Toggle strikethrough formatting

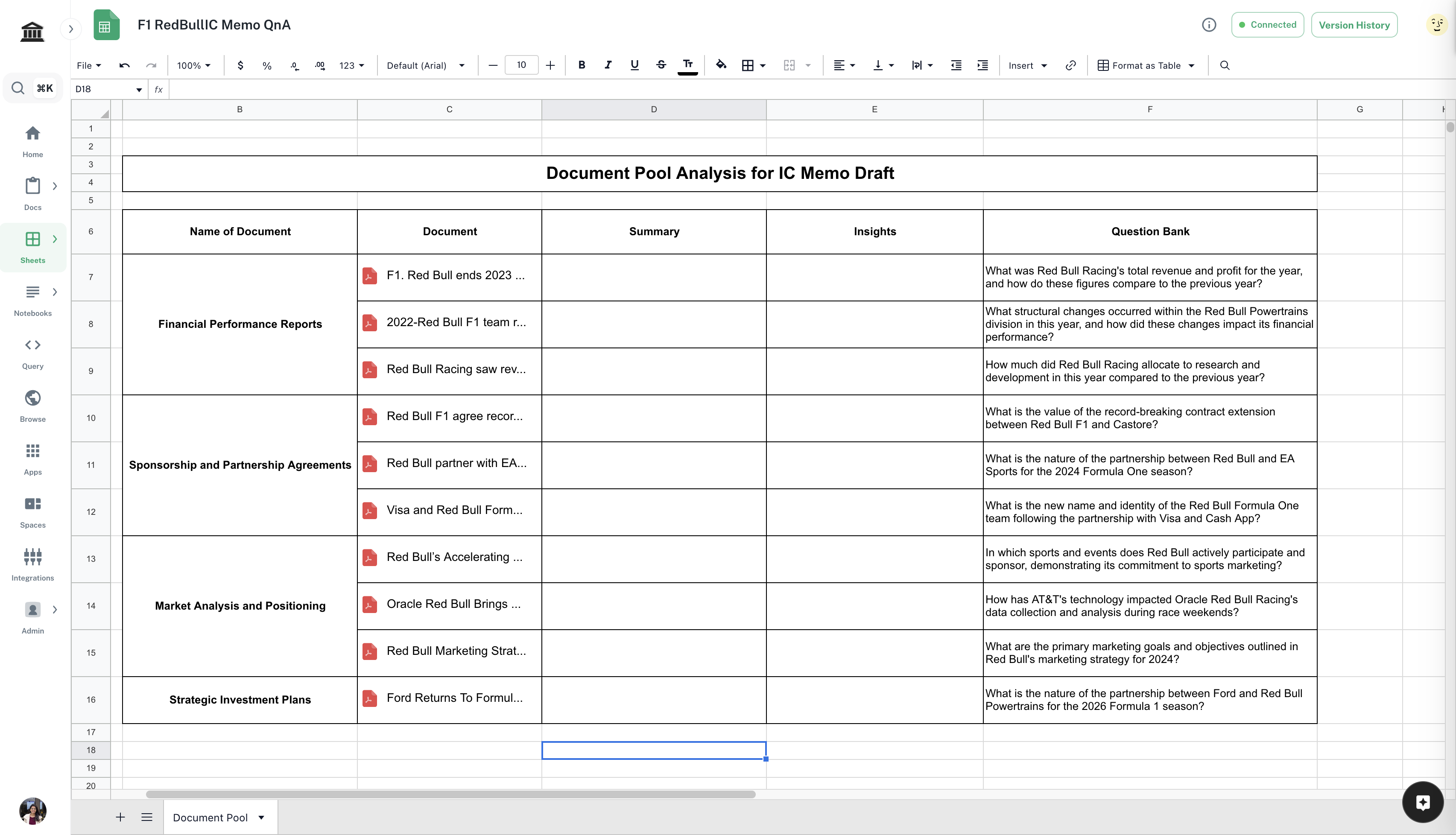point(661,65)
